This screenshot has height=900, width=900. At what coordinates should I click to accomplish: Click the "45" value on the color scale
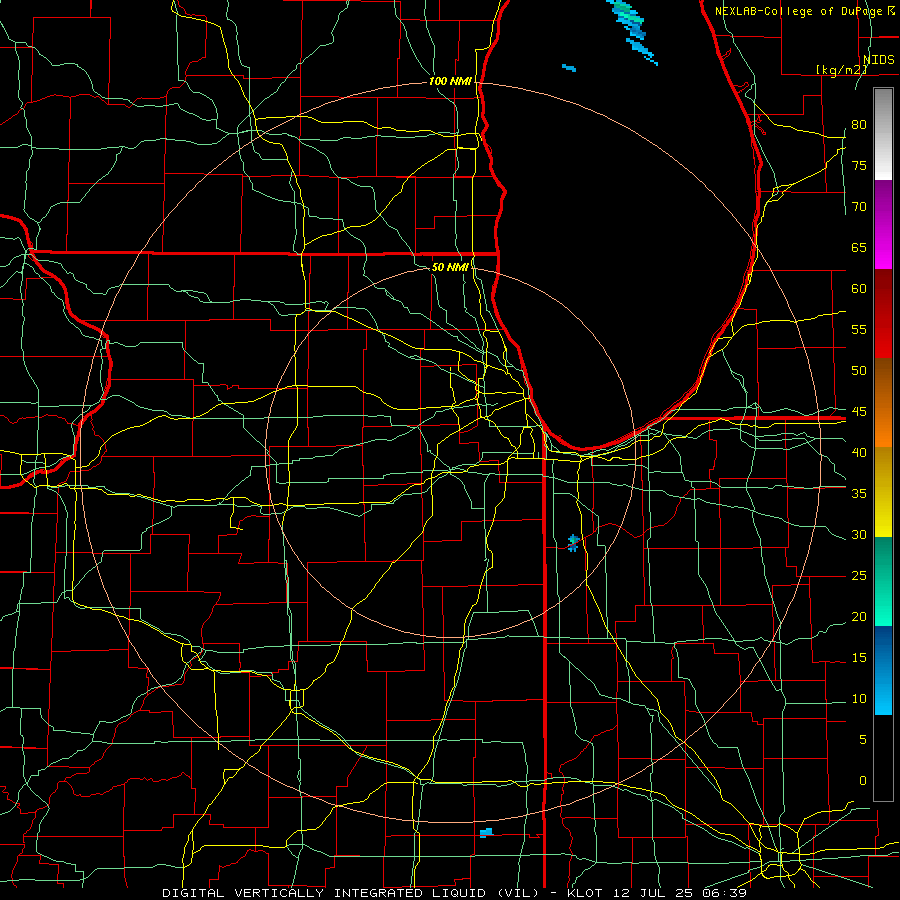[x=859, y=412]
